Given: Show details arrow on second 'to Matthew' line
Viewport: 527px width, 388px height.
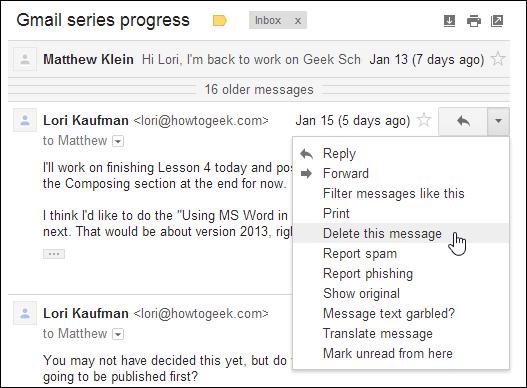Looking at the screenshot, I should coord(118,334).
